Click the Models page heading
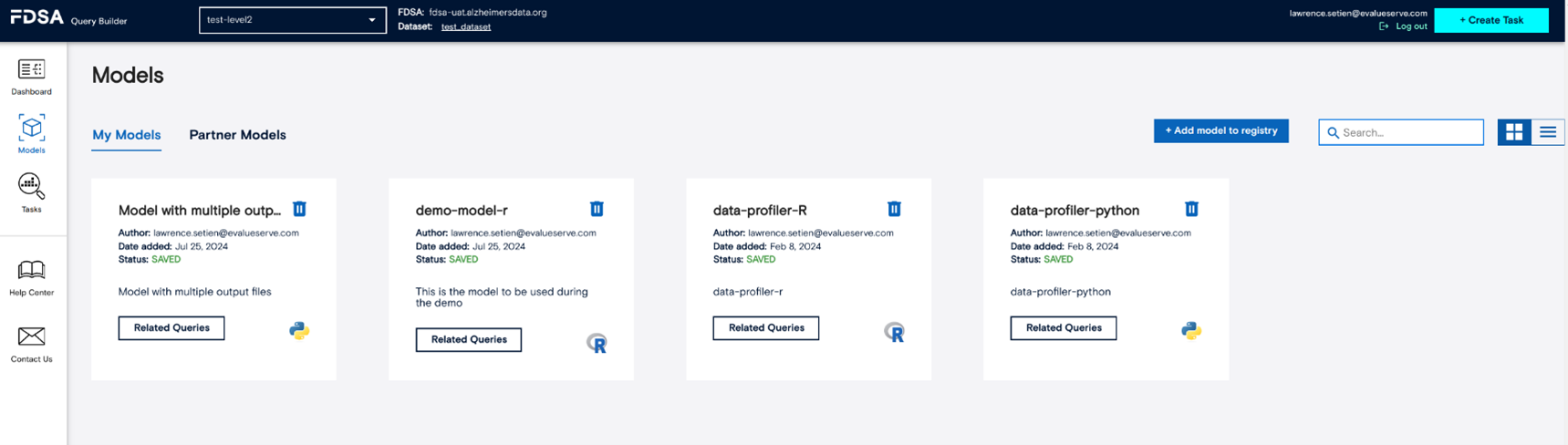 tap(128, 75)
